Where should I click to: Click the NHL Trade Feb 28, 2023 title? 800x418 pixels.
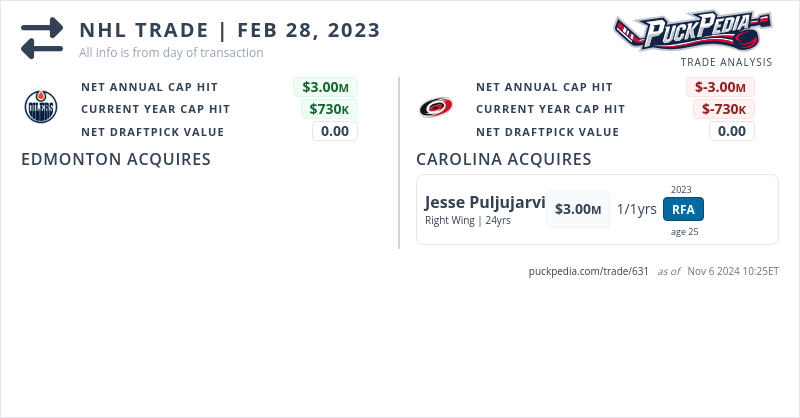(x=230, y=30)
